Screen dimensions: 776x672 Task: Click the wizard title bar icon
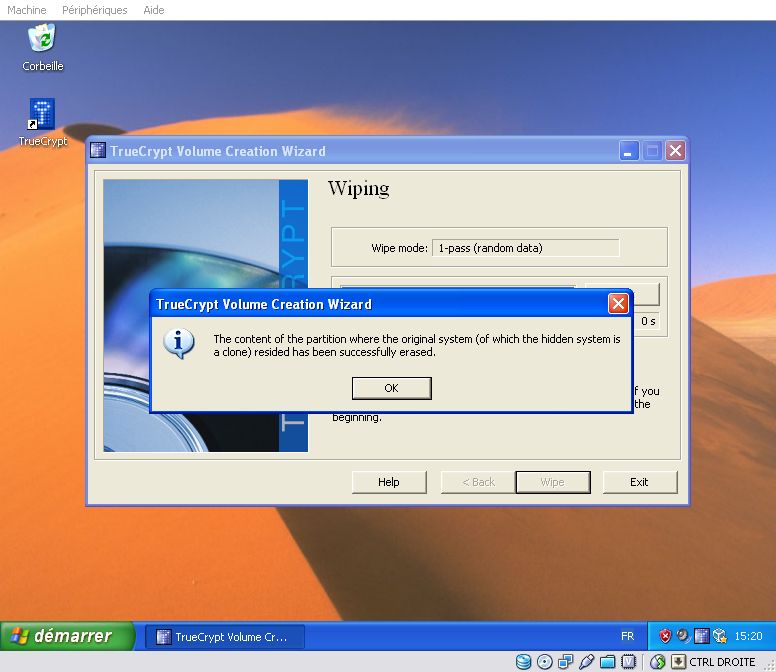98,150
